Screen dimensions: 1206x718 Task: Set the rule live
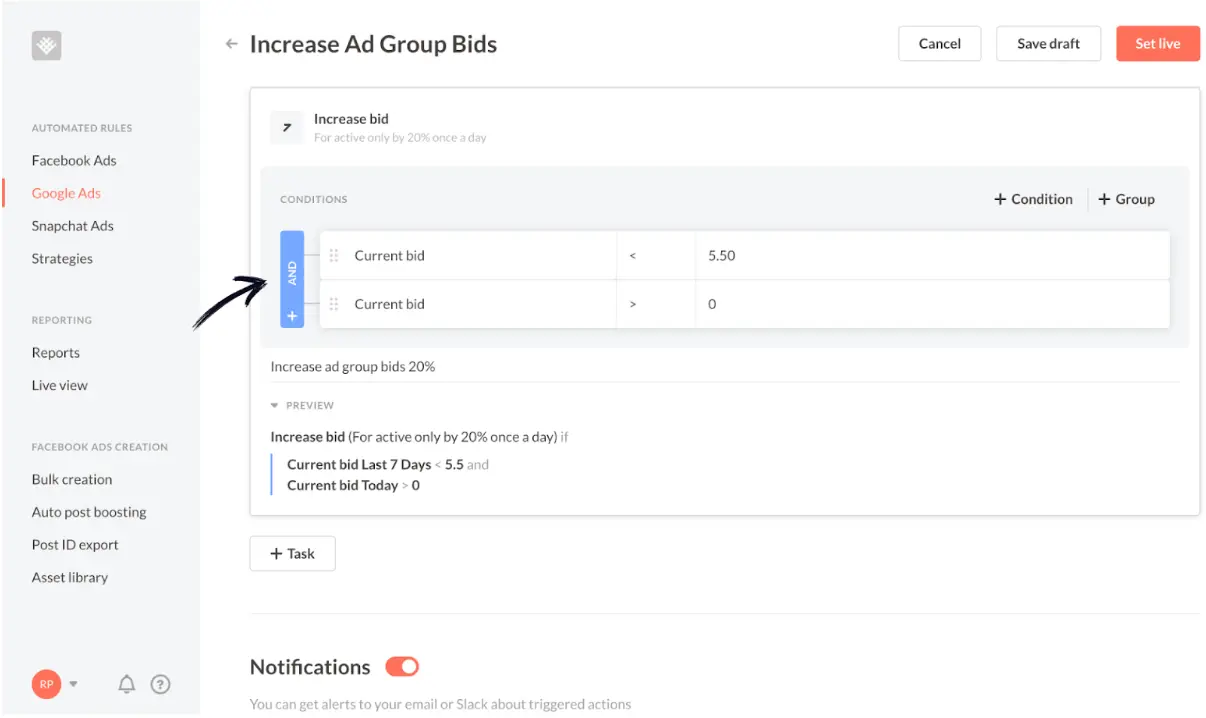(x=1157, y=43)
